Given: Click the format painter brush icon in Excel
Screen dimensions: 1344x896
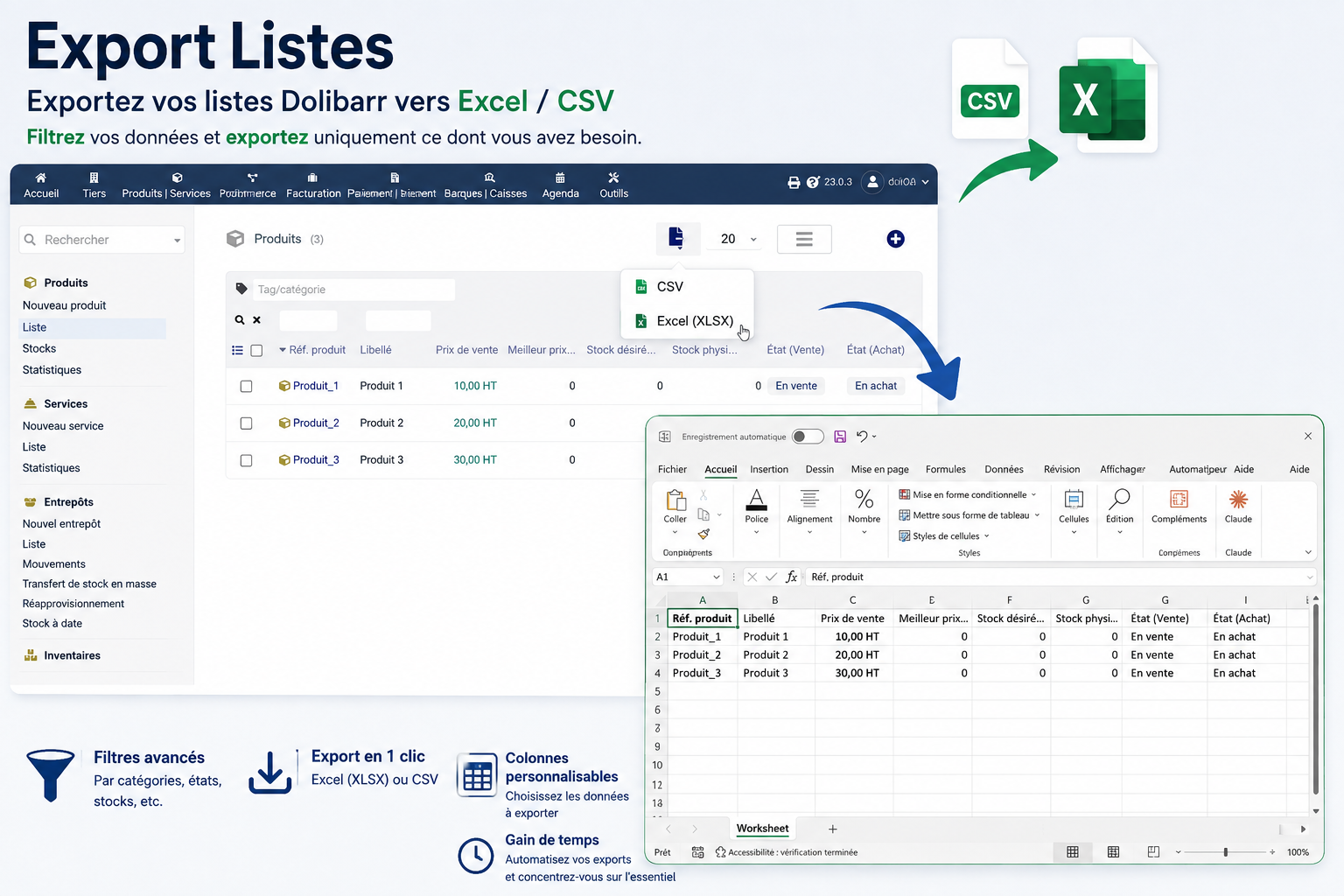Looking at the screenshot, I should pyautogui.click(x=703, y=534).
